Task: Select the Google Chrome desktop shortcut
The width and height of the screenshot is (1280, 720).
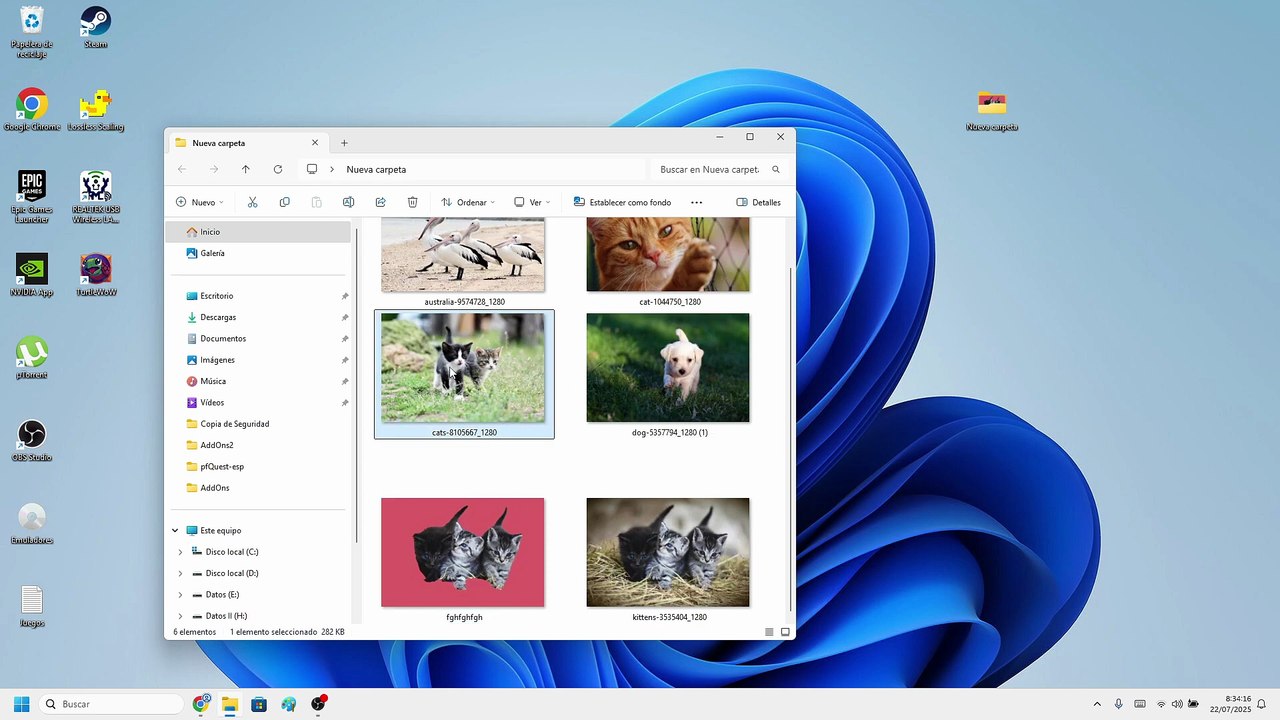Action: [x=32, y=110]
